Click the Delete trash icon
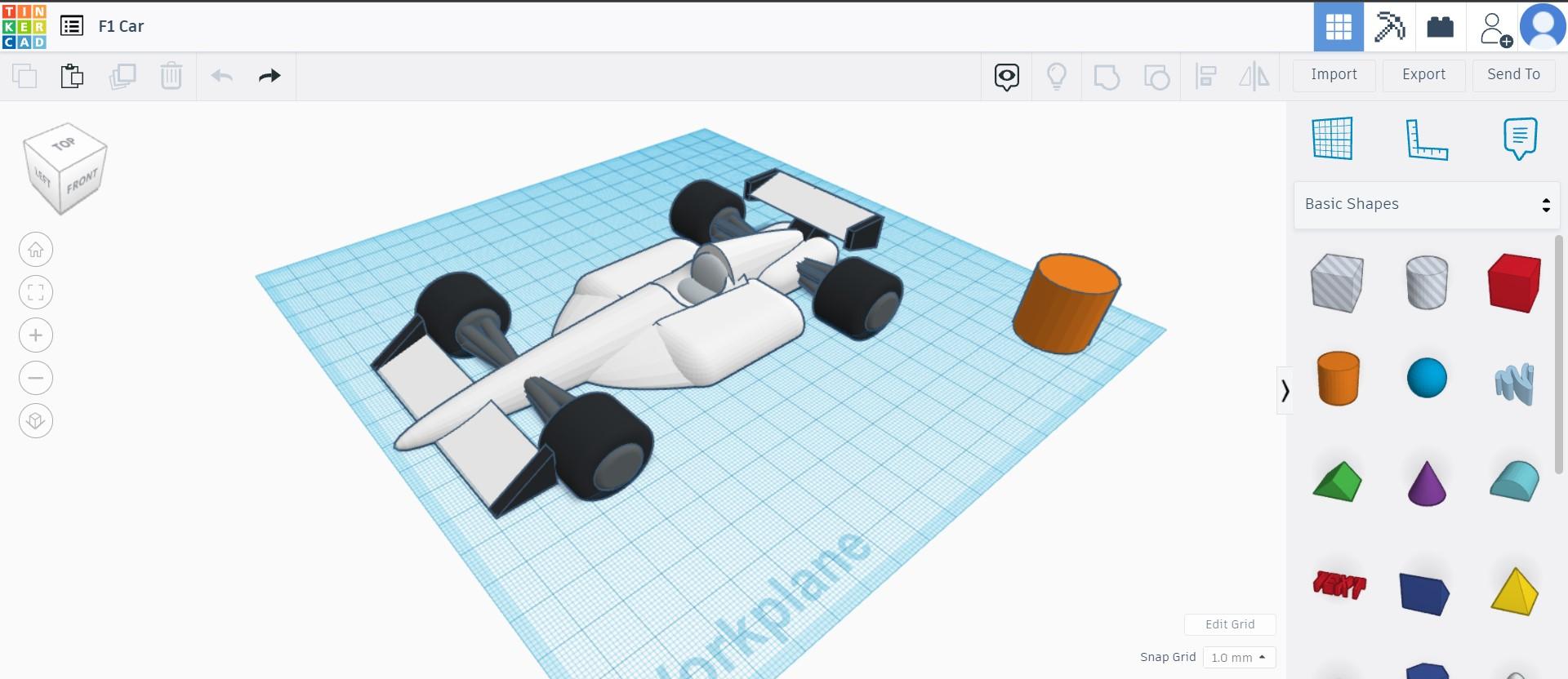The image size is (1568, 679). [x=171, y=76]
